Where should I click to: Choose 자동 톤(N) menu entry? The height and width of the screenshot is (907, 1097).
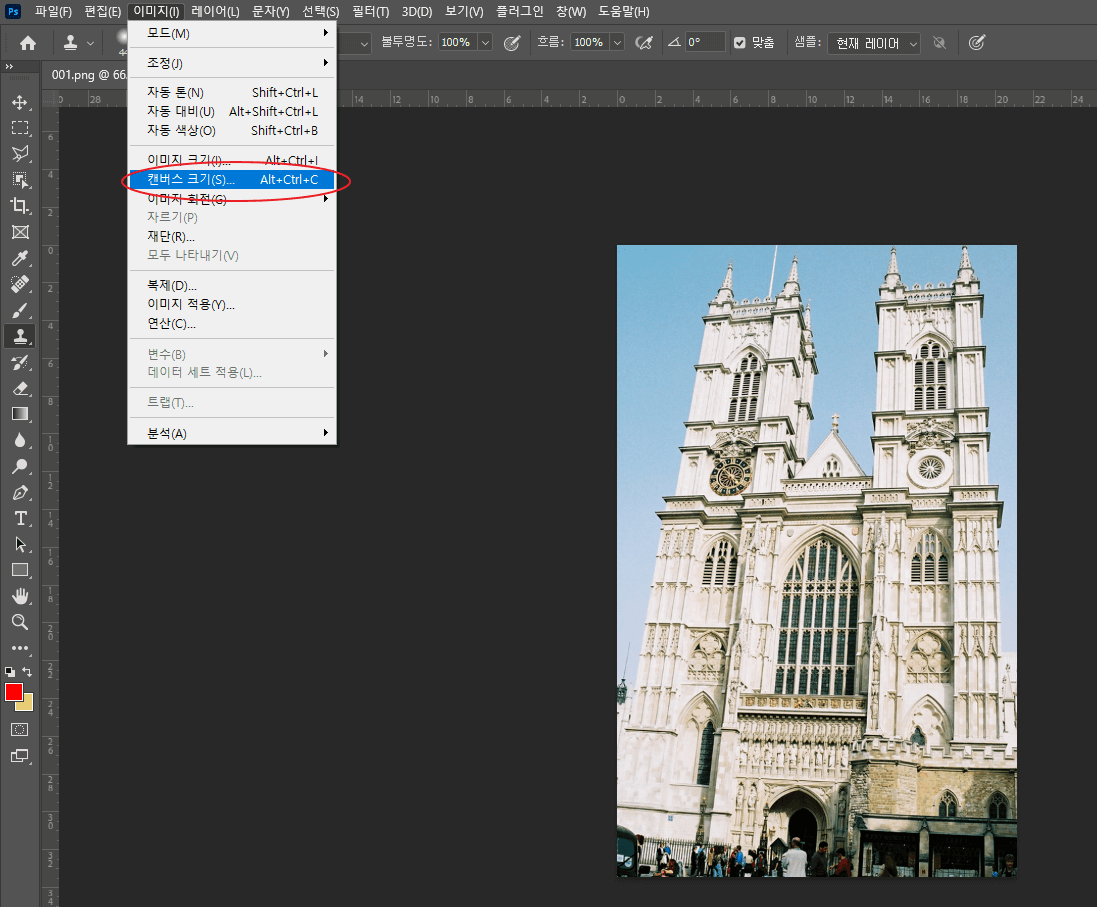[232, 92]
